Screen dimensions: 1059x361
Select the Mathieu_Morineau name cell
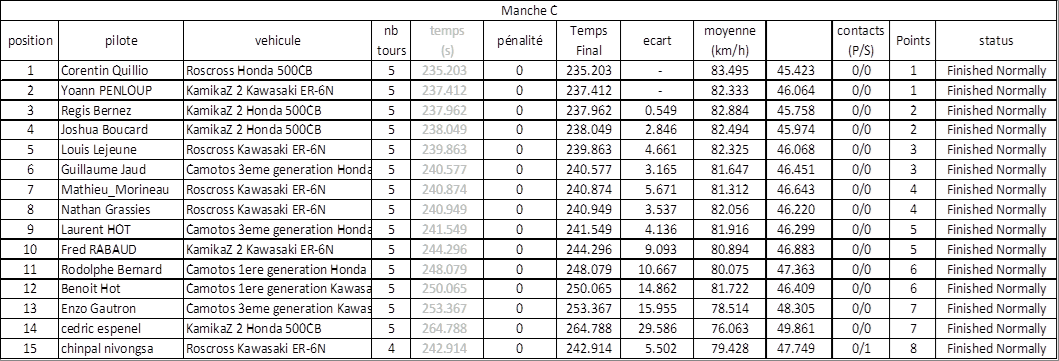121,190
